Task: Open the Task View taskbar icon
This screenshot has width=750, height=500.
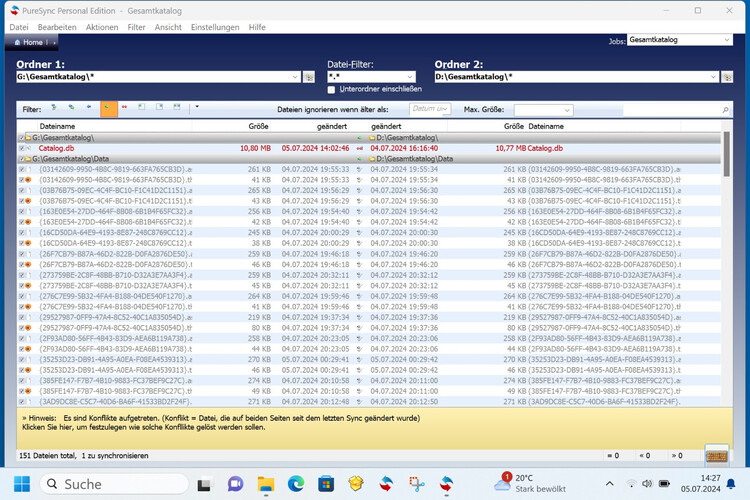Action: (204, 484)
